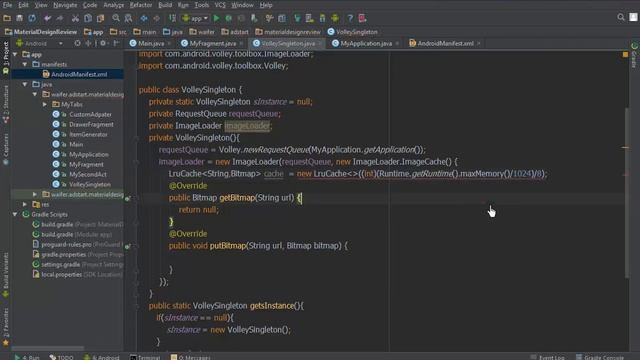Screen dimensions: 640x360
Task: Switch to the MyApplication.java tab
Action: 366,43
